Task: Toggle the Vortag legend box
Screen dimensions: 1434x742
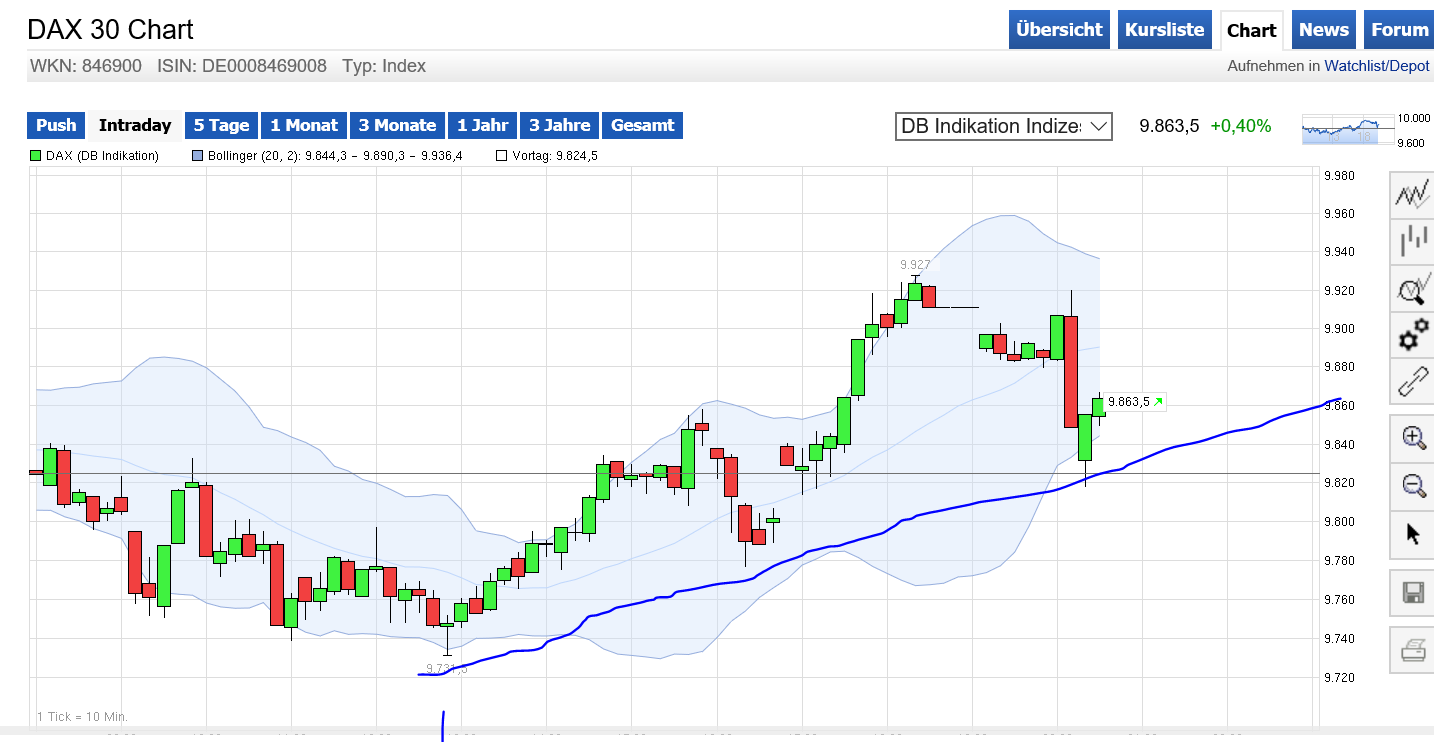Action: pyautogui.click(x=502, y=156)
